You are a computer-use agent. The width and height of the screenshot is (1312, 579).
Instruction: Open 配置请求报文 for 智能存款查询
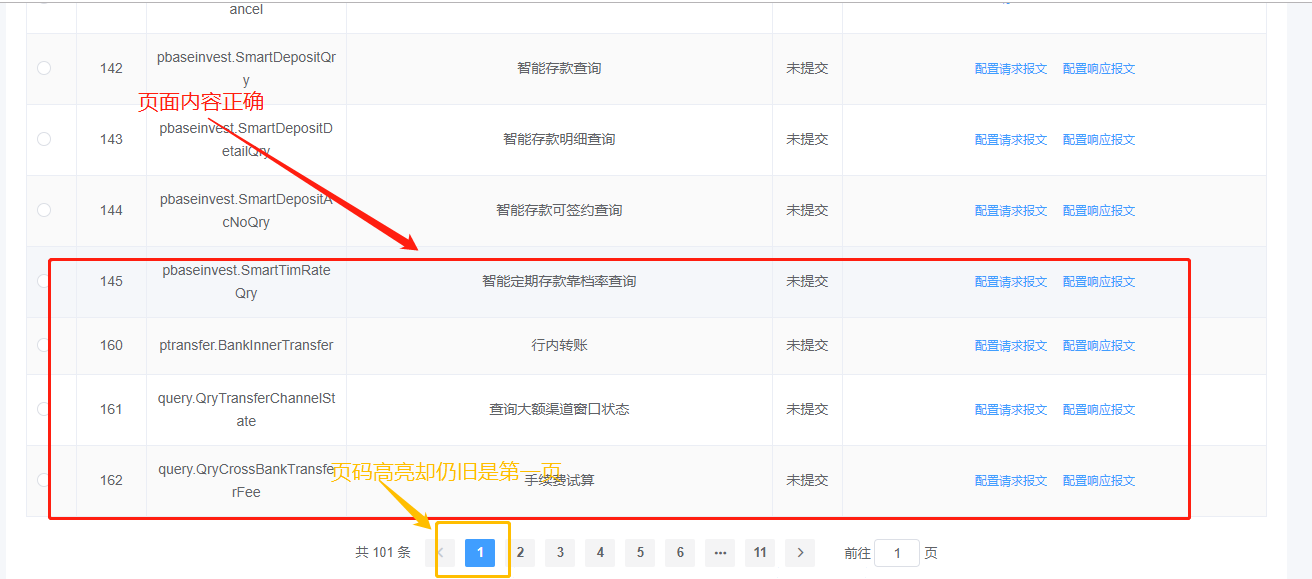[x=1009, y=68]
